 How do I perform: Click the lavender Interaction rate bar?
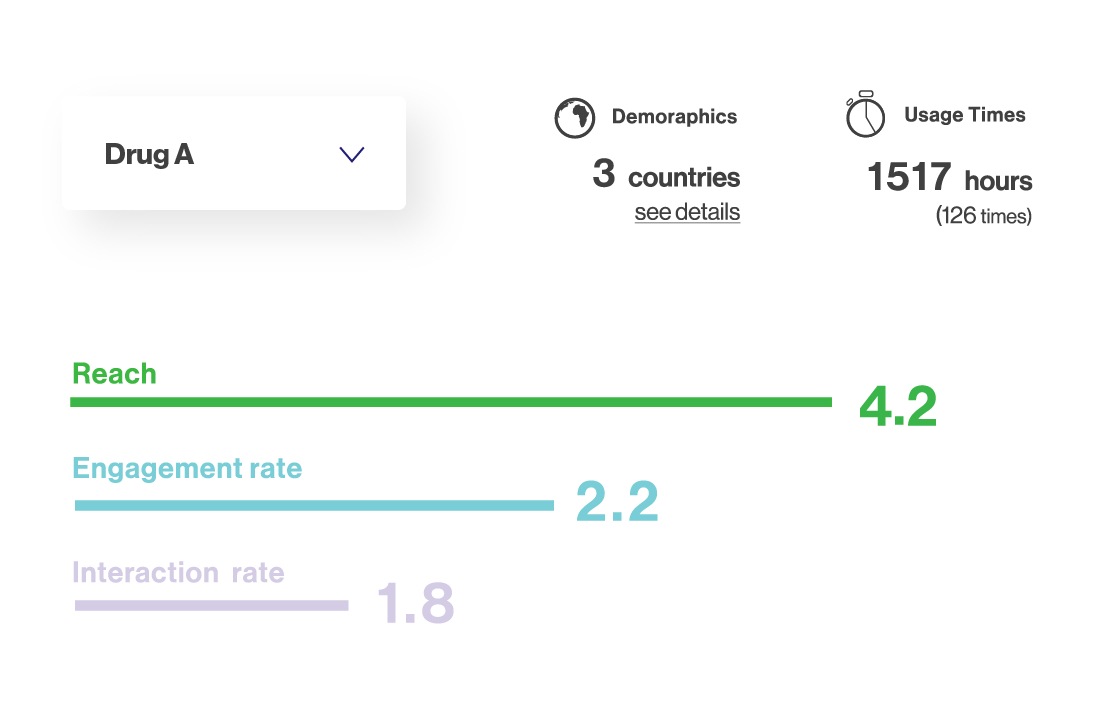pyautogui.click(x=211, y=605)
